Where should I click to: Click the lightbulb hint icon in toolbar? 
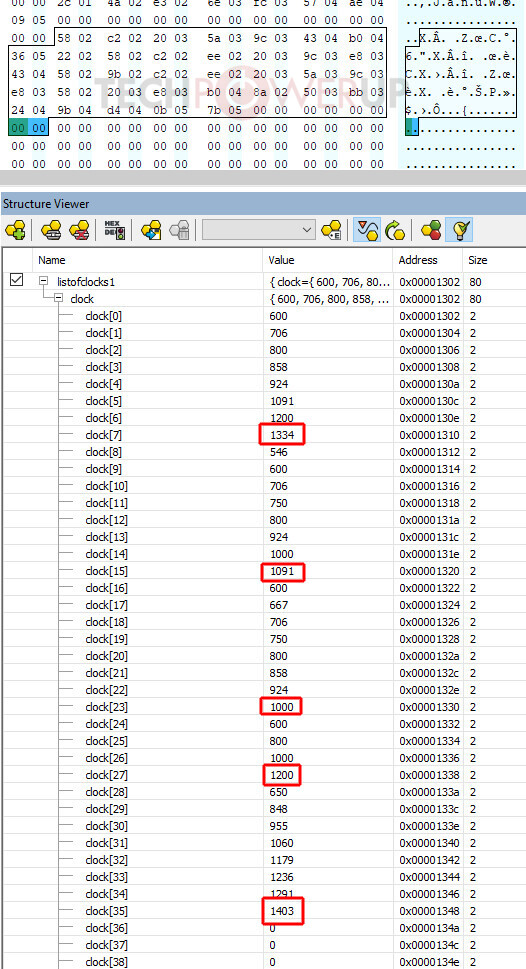(x=462, y=231)
